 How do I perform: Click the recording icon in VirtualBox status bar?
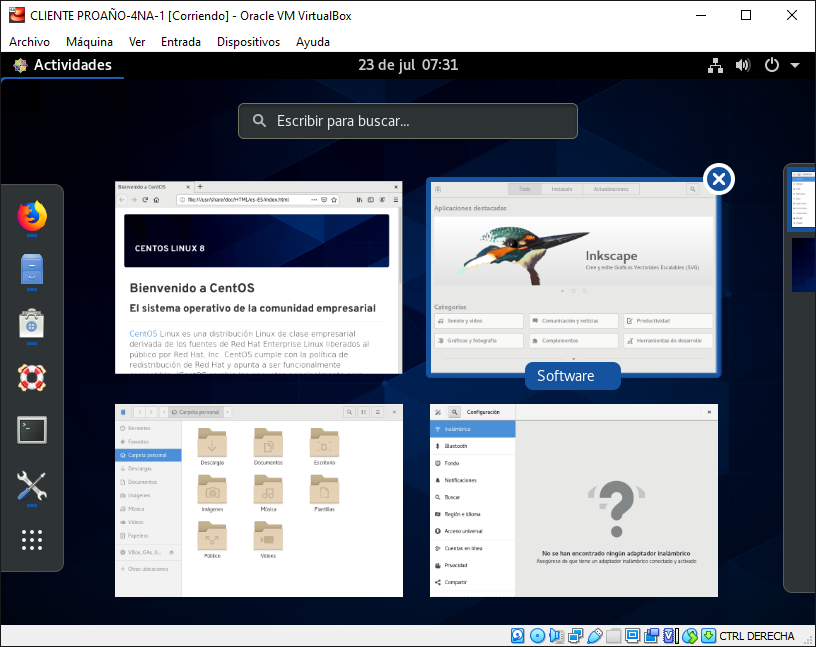[x=652, y=636]
